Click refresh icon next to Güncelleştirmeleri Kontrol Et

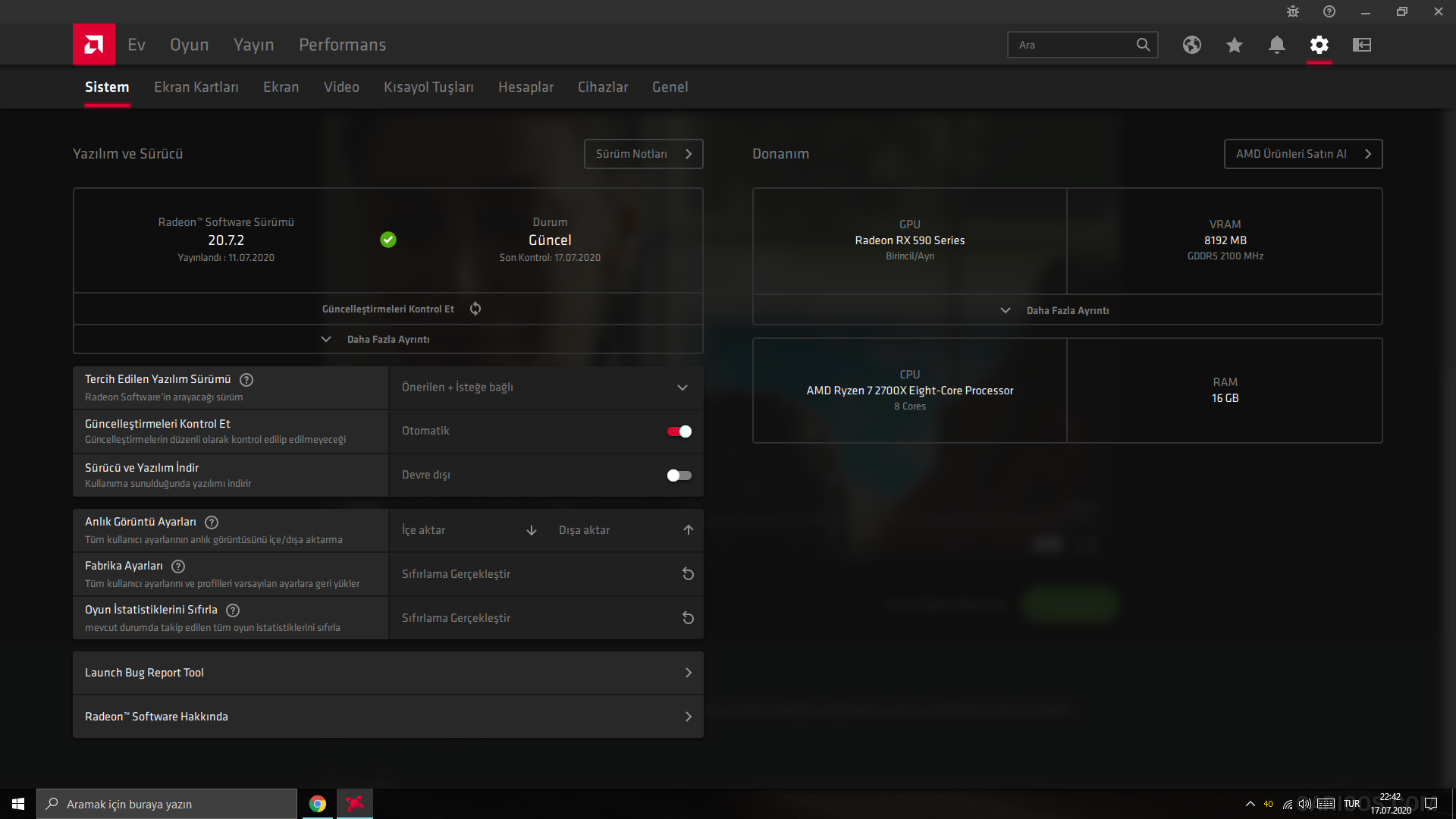(x=475, y=309)
